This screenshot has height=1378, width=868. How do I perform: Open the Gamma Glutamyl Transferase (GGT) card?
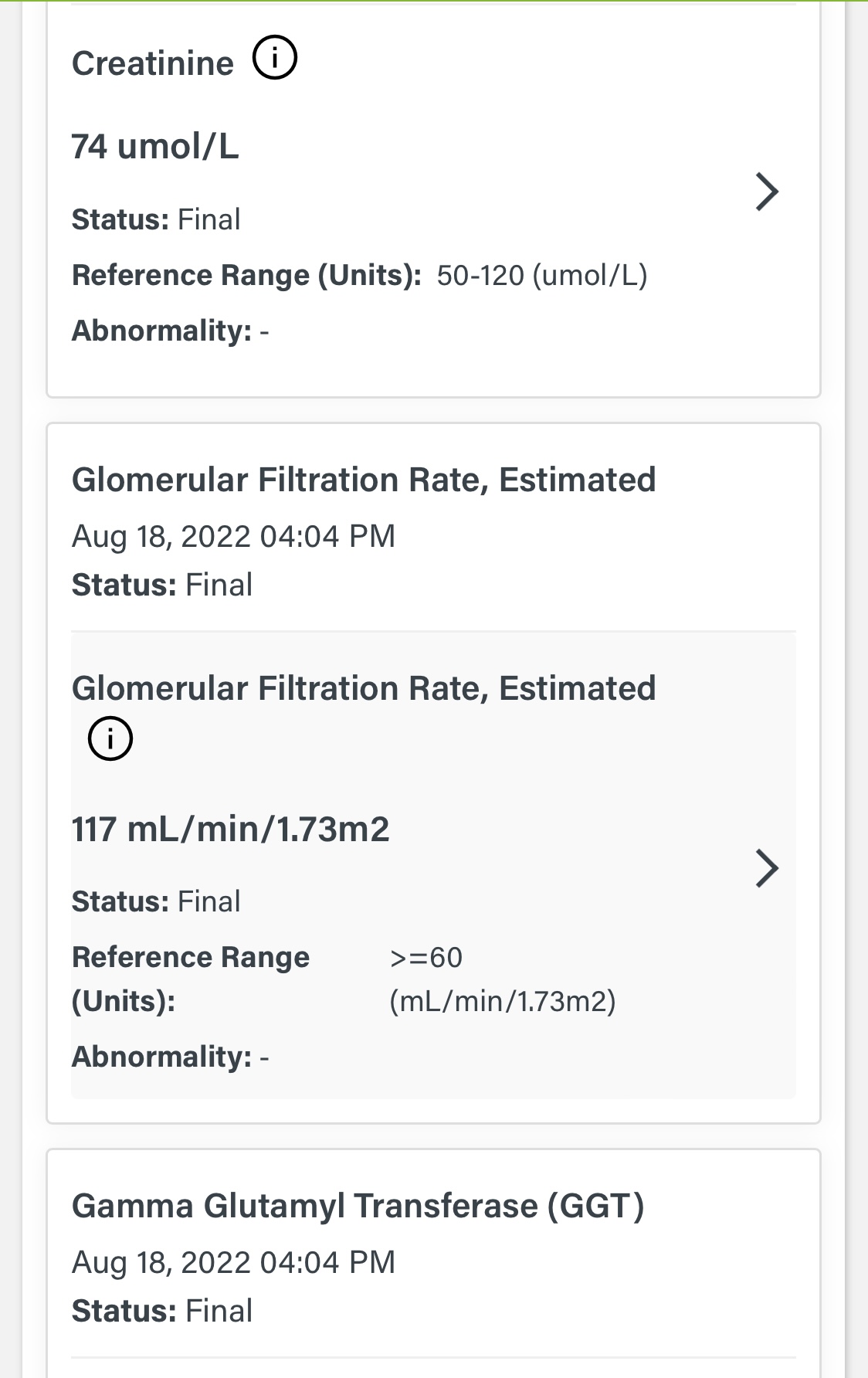pos(358,1206)
